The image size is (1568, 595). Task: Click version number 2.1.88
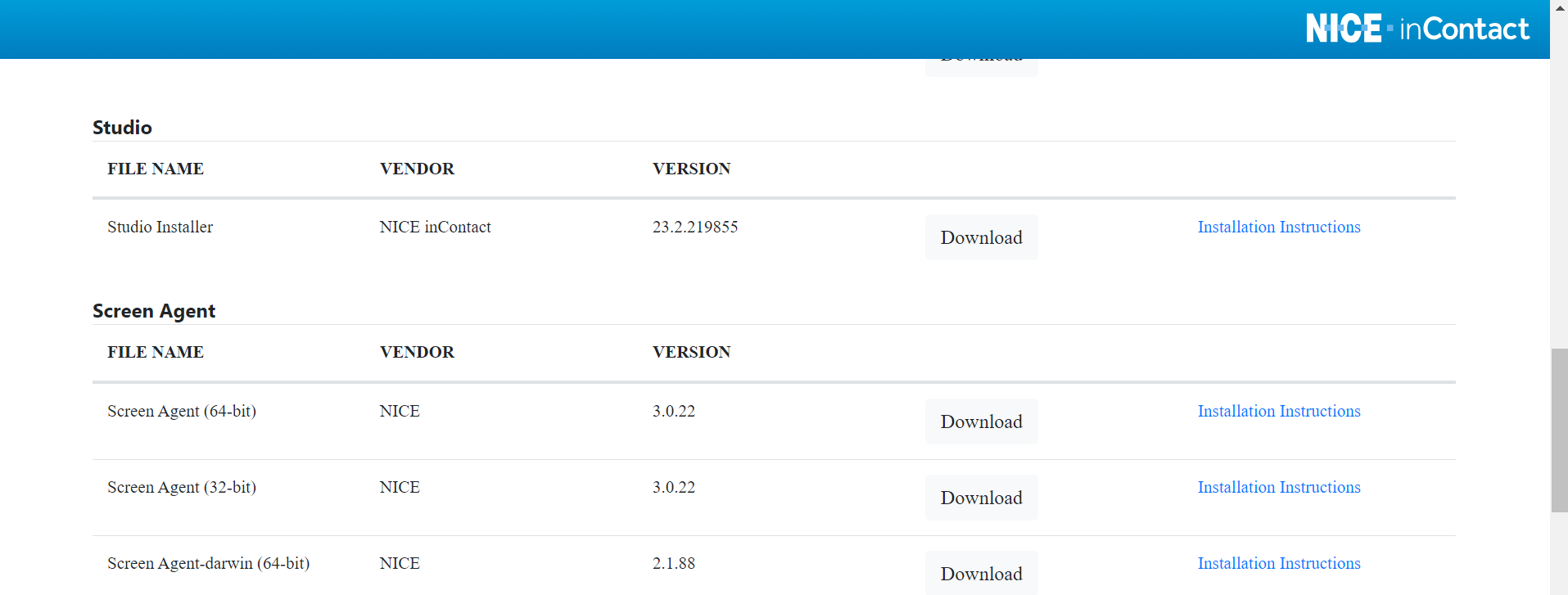(673, 563)
